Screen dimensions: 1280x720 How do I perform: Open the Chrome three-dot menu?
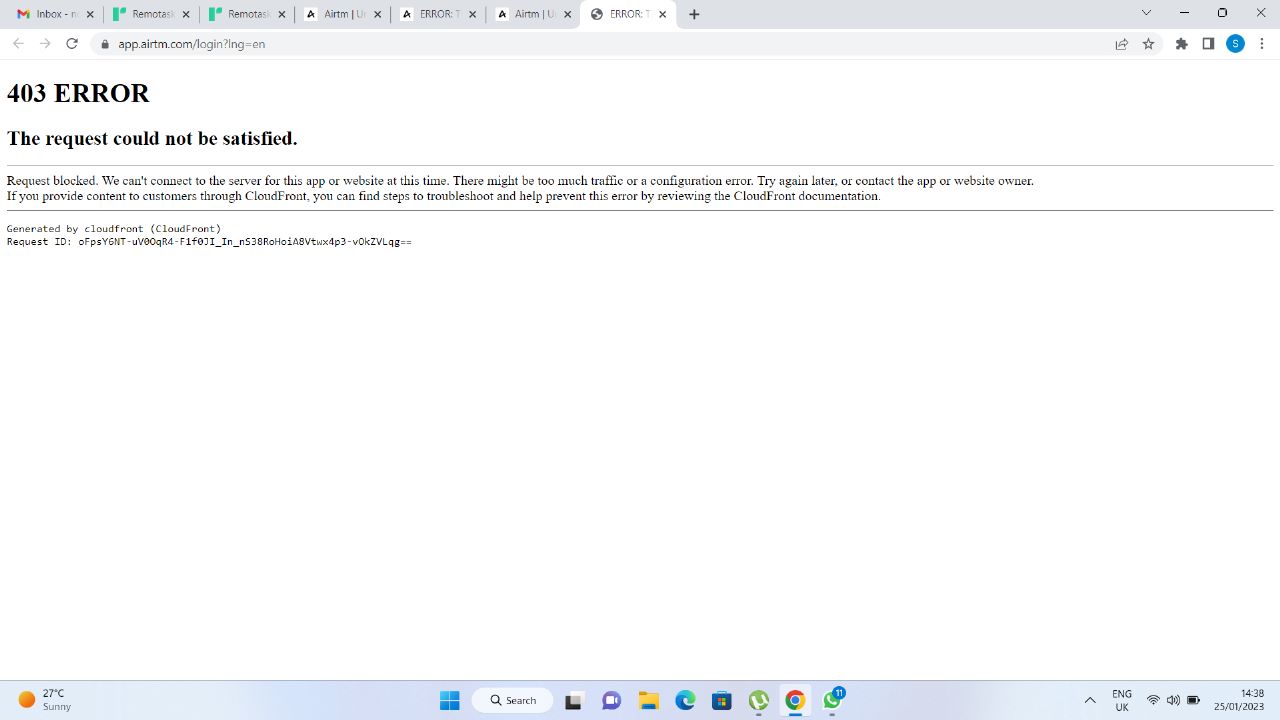(x=1262, y=44)
